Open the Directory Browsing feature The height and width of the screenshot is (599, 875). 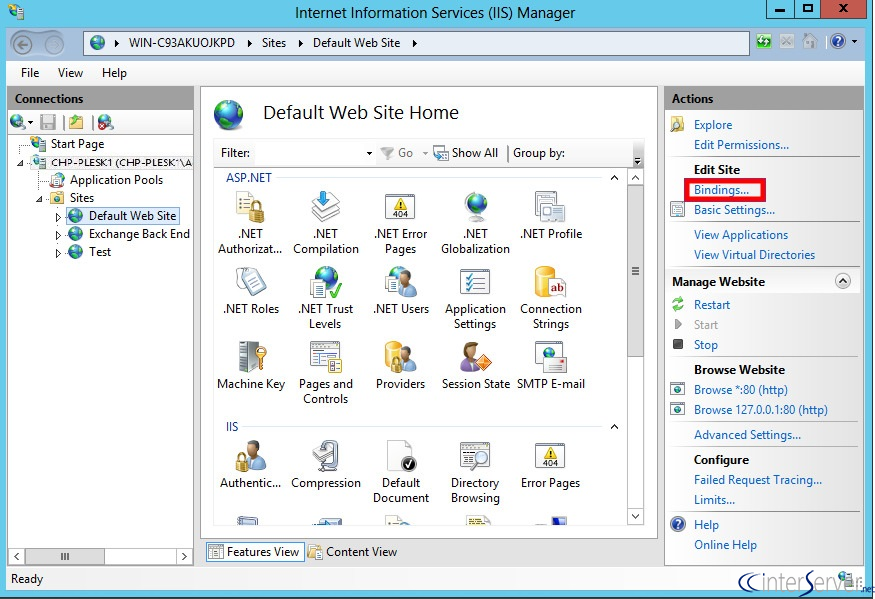[475, 472]
